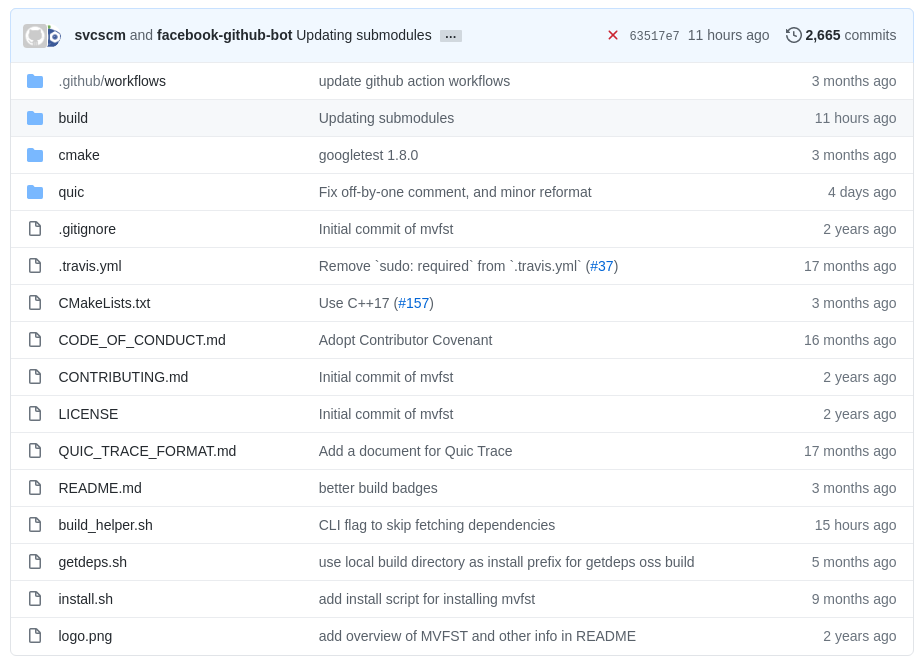Click the file icon beside .travis.yml
Viewport: 922px width, 663px height.
34,265
